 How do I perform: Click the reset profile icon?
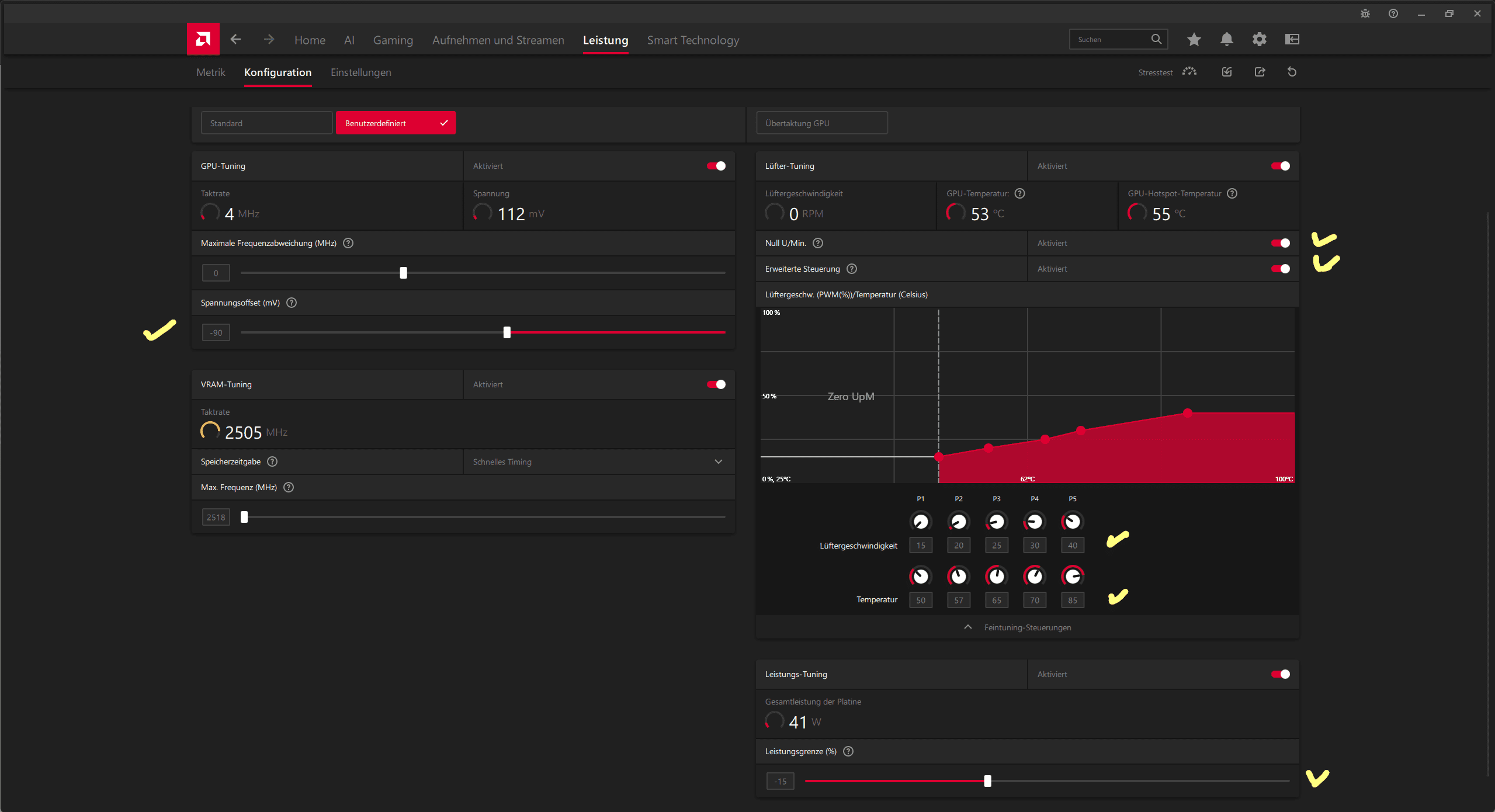pos(1292,72)
